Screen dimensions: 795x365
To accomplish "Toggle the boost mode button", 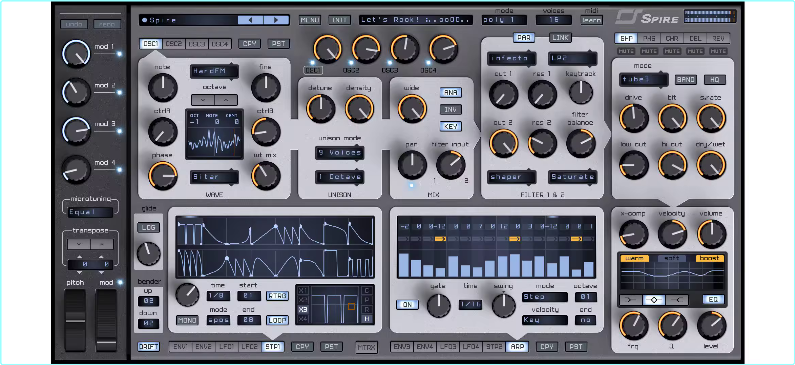I will tap(710, 259).
